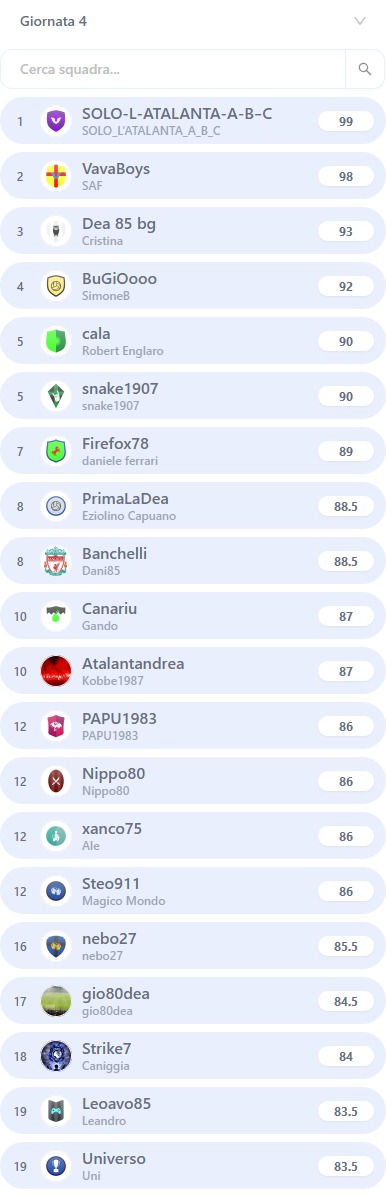Open the Universo team entry

[193, 1166]
